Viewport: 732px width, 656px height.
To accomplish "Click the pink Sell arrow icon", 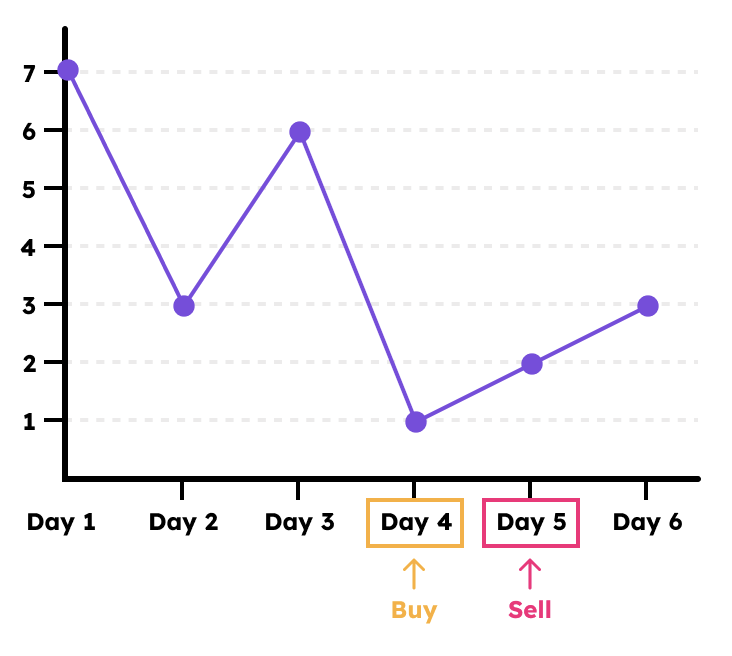I will pos(530,573).
